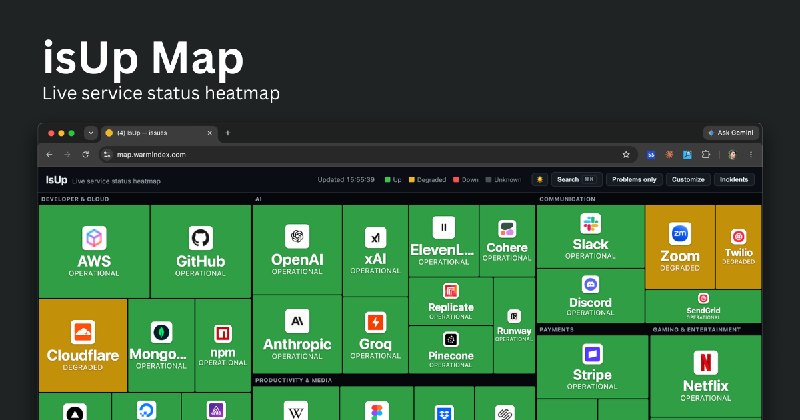Click the Groq lightning icon
This screenshot has width=800, height=420.
click(x=376, y=323)
